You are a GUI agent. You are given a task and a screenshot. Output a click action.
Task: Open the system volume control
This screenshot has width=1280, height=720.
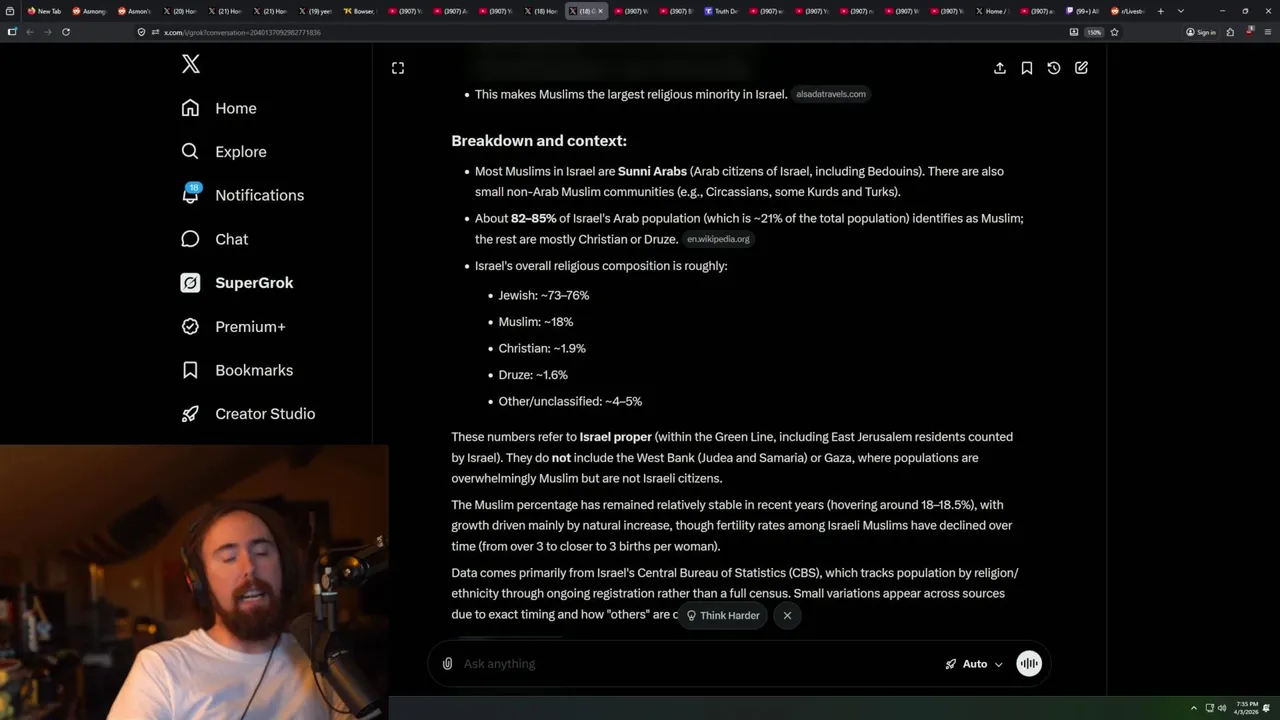[1222, 708]
